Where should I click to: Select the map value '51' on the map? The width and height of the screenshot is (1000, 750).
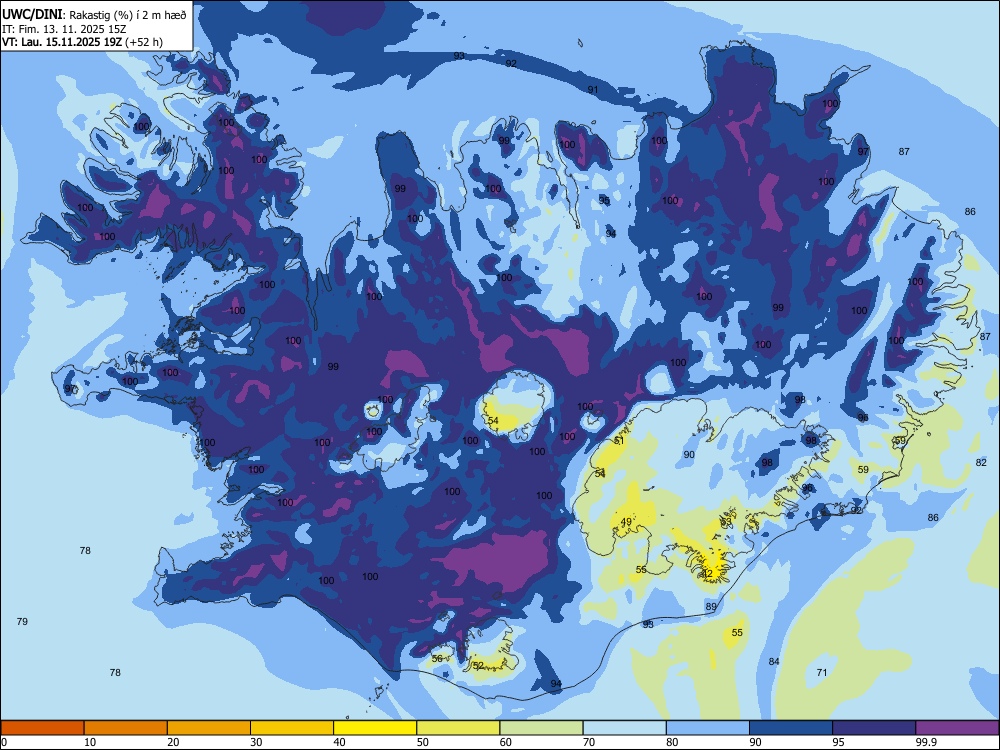[x=619, y=441]
